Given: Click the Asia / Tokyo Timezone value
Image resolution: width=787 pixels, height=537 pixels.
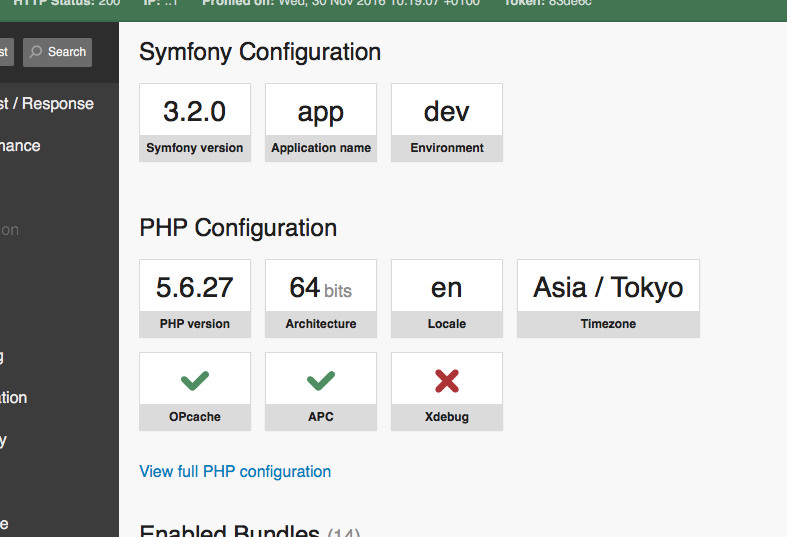Looking at the screenshot, I should [x=608, y=288].
